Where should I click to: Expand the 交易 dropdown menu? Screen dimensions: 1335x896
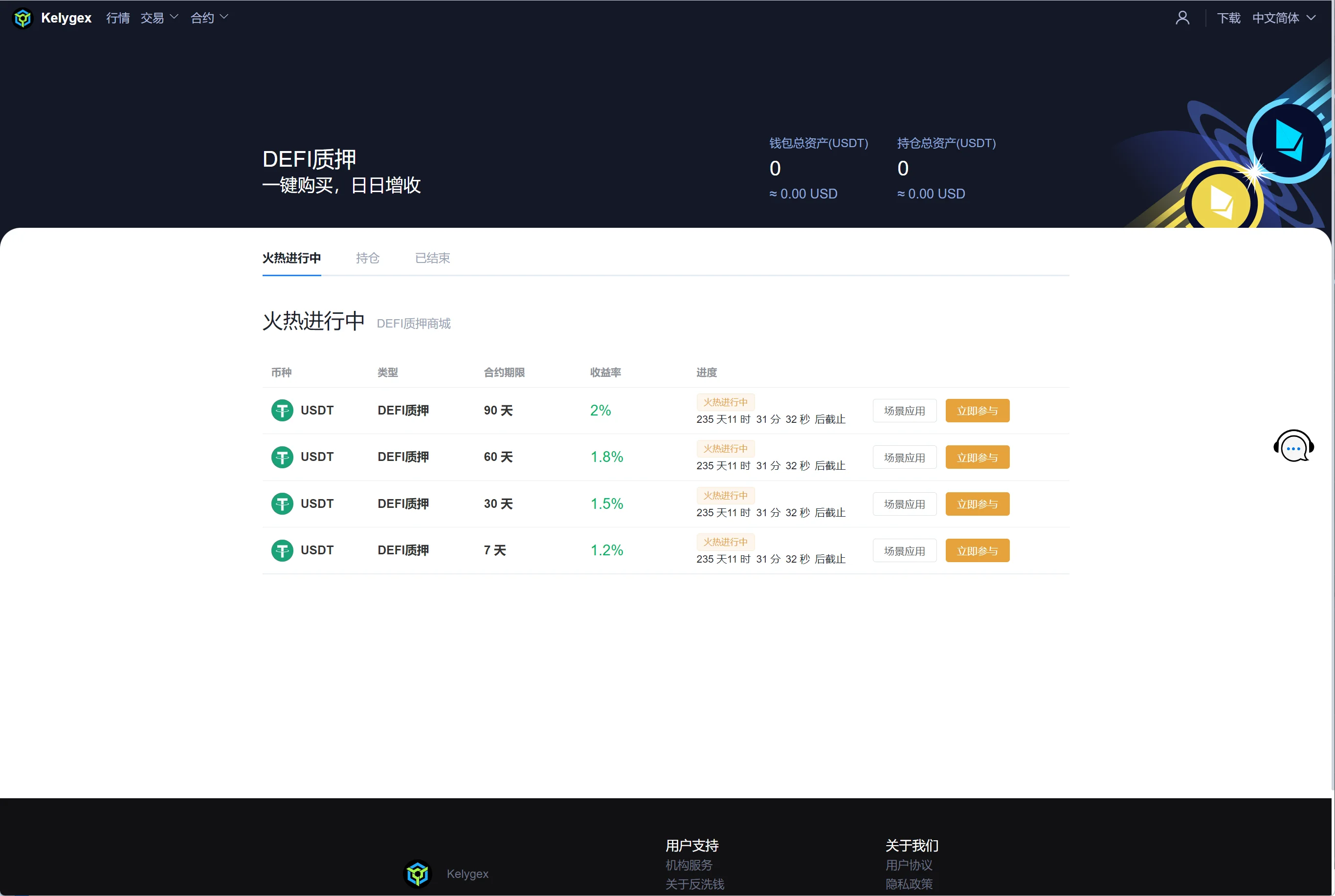point(159,18)
